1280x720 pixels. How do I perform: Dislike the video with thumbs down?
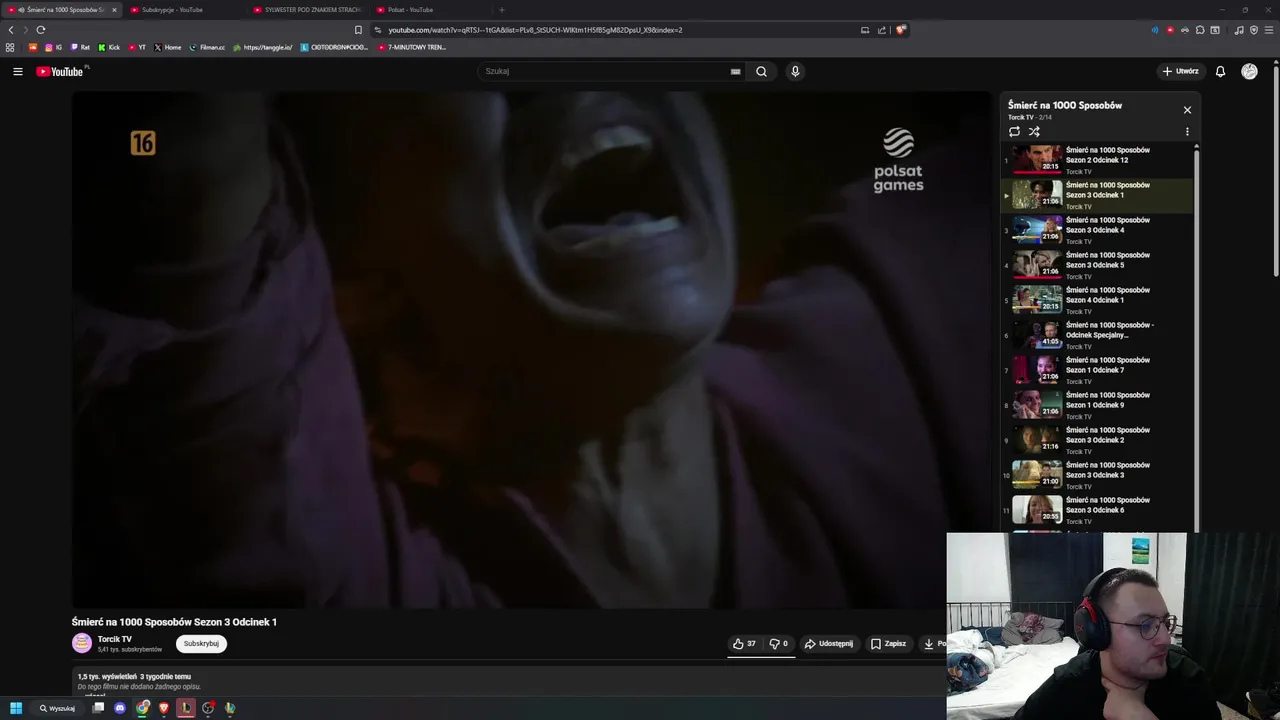(778, 644)
